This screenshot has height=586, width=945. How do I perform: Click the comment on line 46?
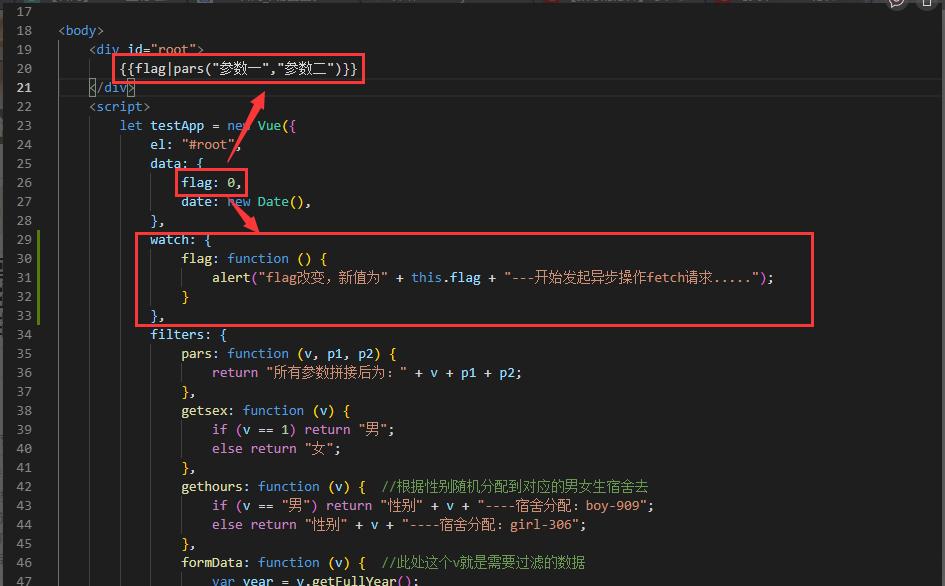483,562
